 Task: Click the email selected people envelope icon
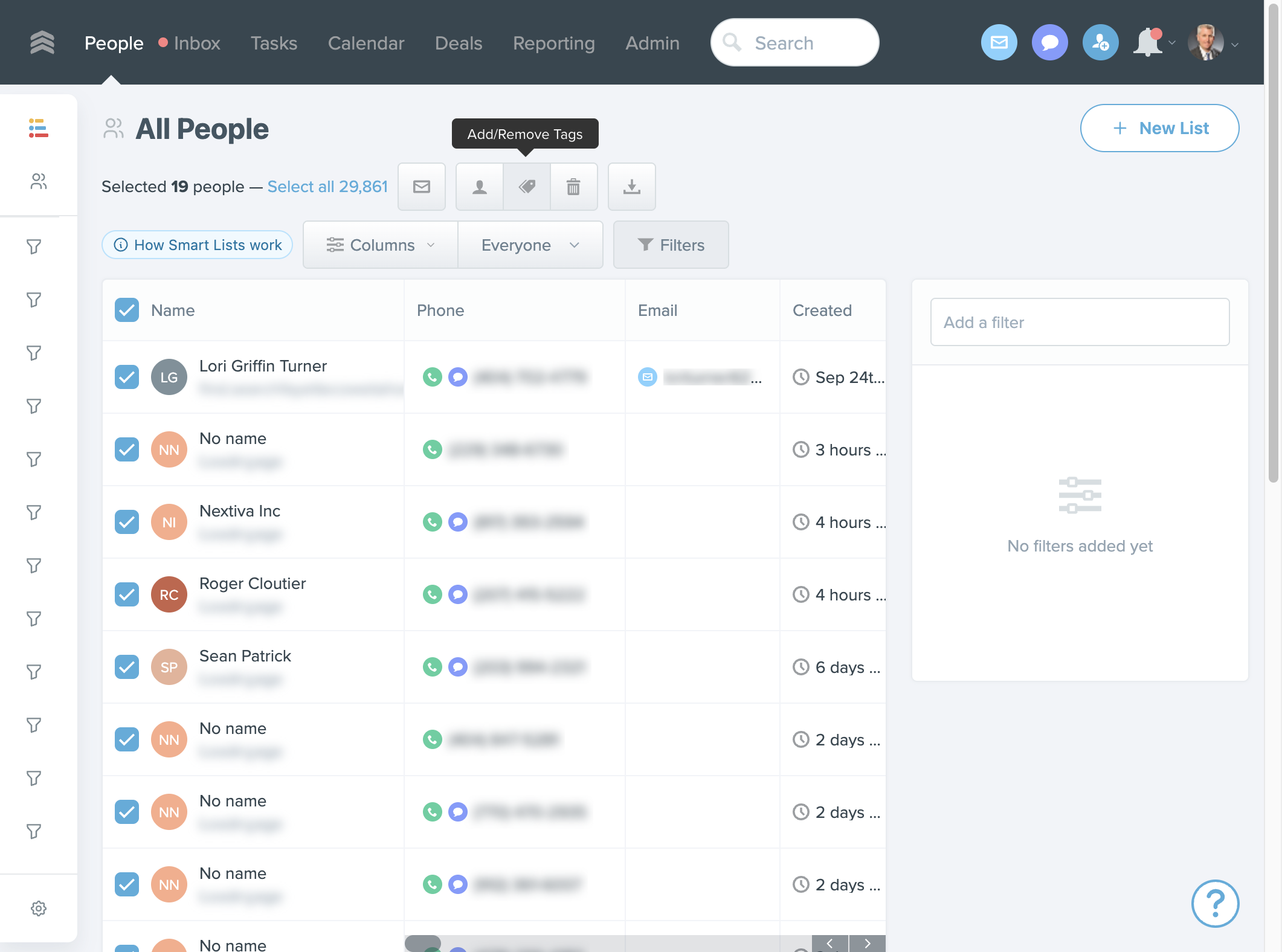[x=422, y=187]
